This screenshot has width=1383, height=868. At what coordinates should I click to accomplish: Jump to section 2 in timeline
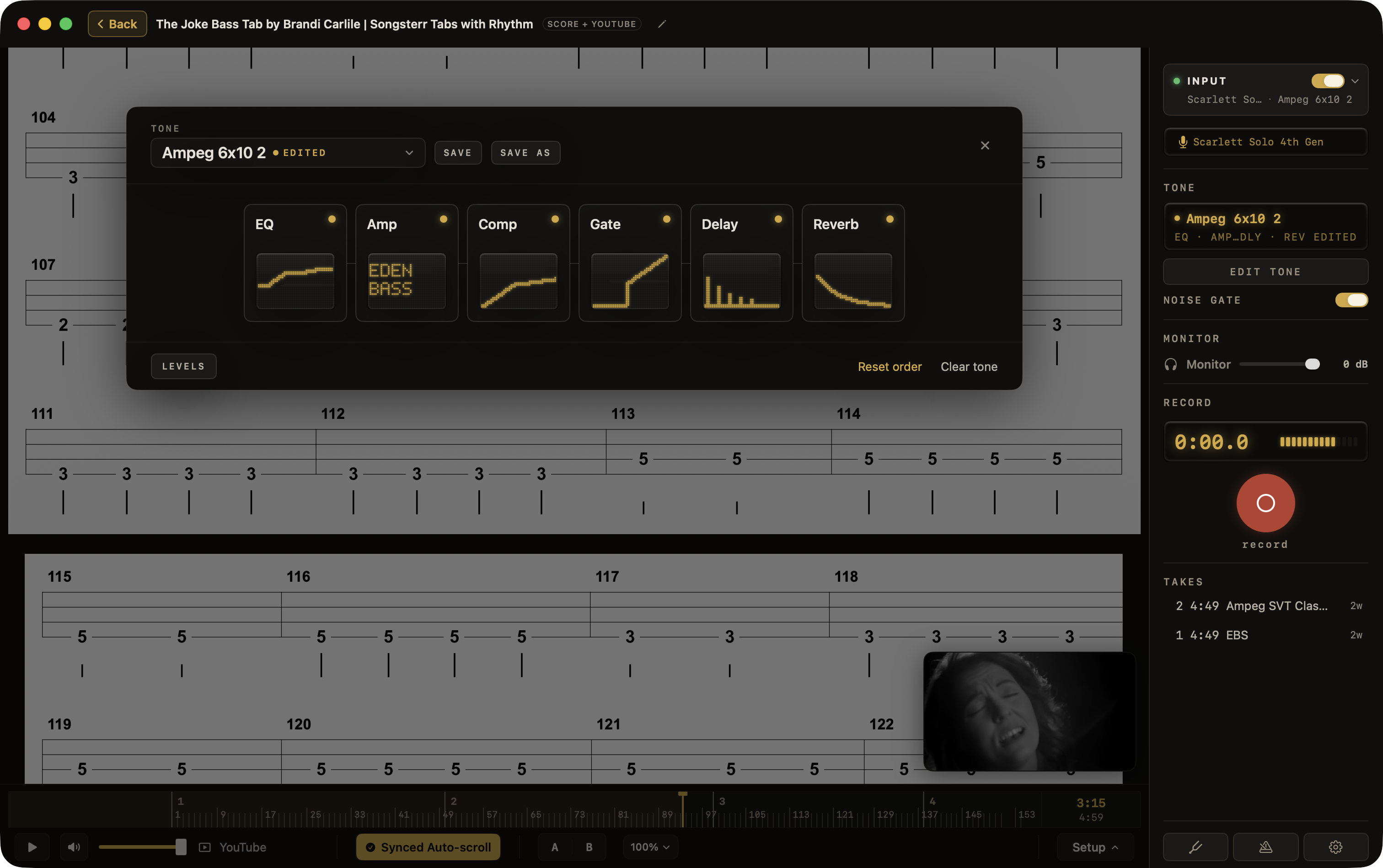click(454, 801)
